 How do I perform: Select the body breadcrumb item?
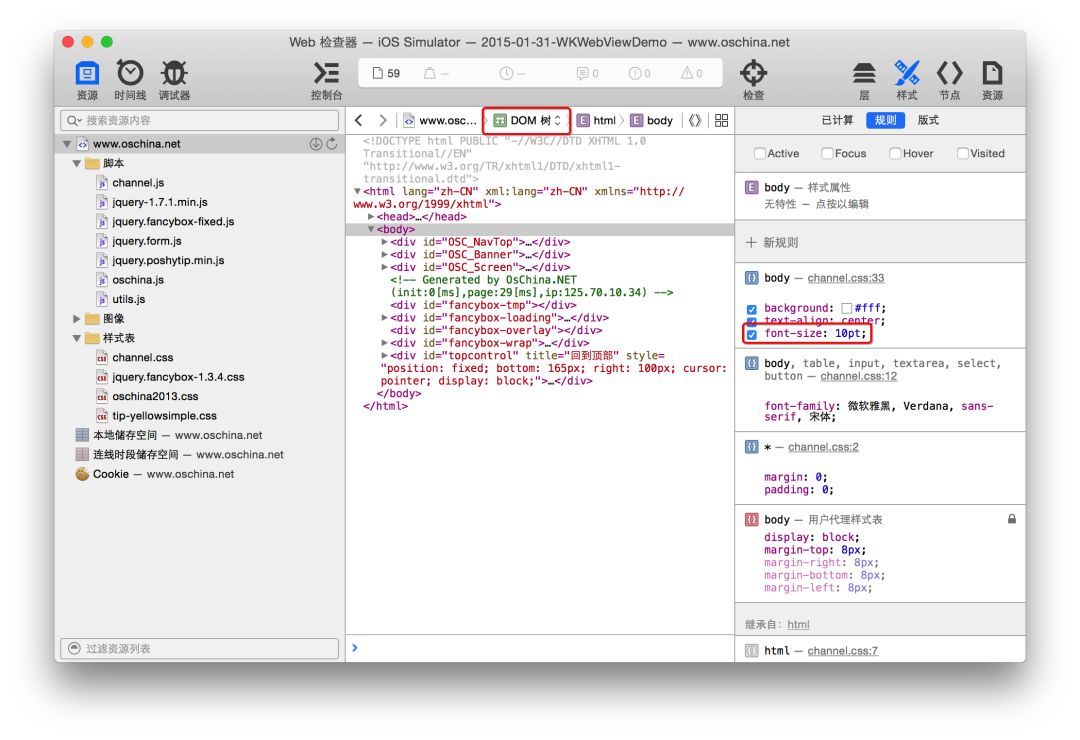point(652,121)
